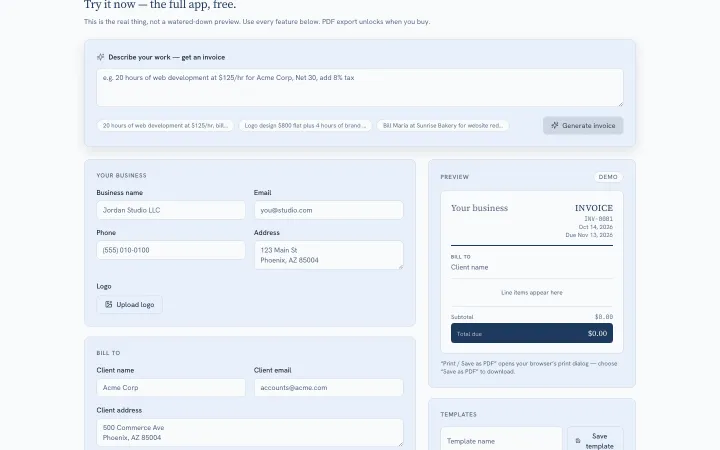The width and height of the screenshot is (720, 450).
Task: Click the Upload logo button
Action: point(129,304)
